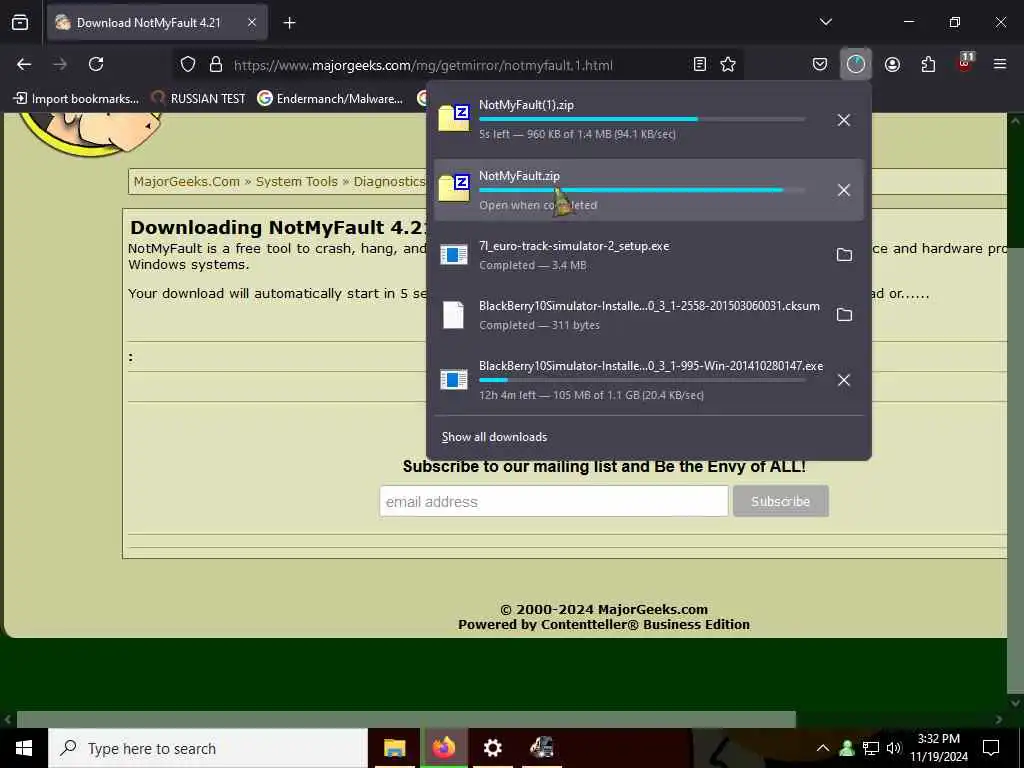Image resolution: width=1024 pixels, height=768 pixels.
Task: Close the Download NotMyFault 4.21 tab
Action: (x=251, y=22)
